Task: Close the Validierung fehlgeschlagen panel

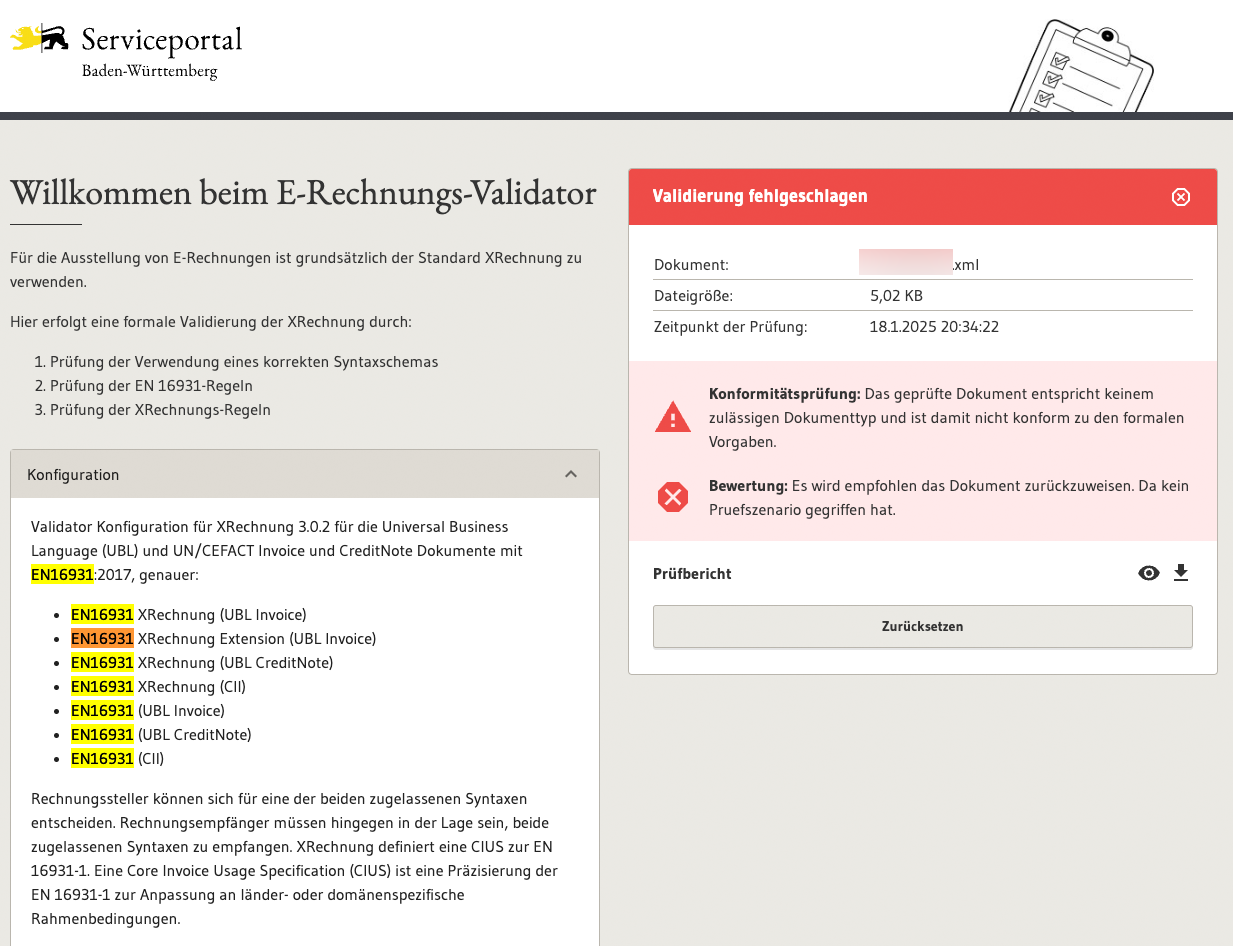Action: (1180, 197)
